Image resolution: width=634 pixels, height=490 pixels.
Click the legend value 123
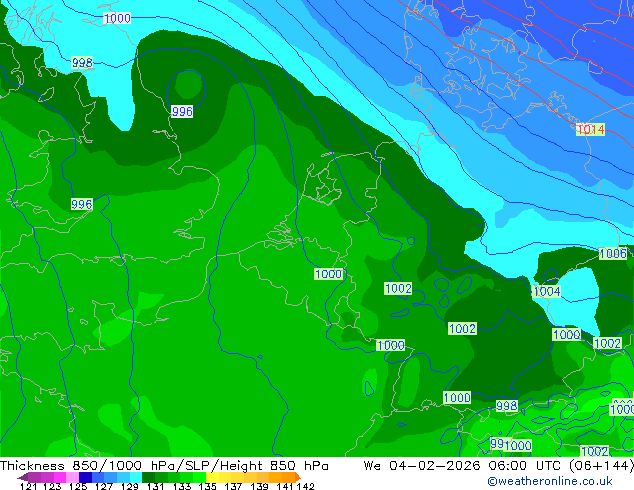[52, 486]
